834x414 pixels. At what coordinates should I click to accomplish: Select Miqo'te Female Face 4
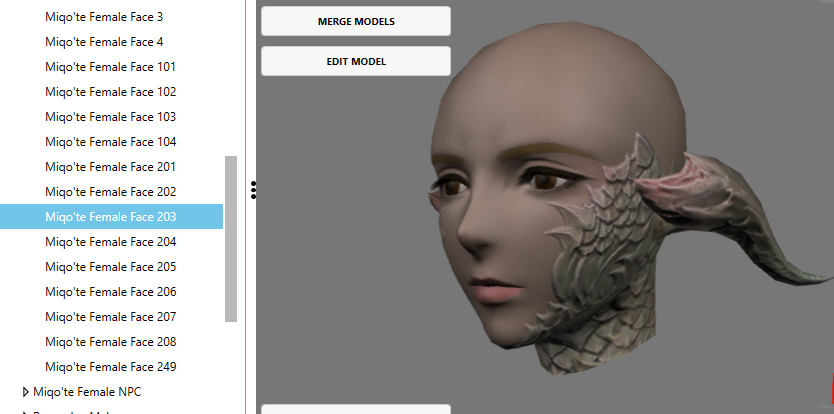pos(104,42)
